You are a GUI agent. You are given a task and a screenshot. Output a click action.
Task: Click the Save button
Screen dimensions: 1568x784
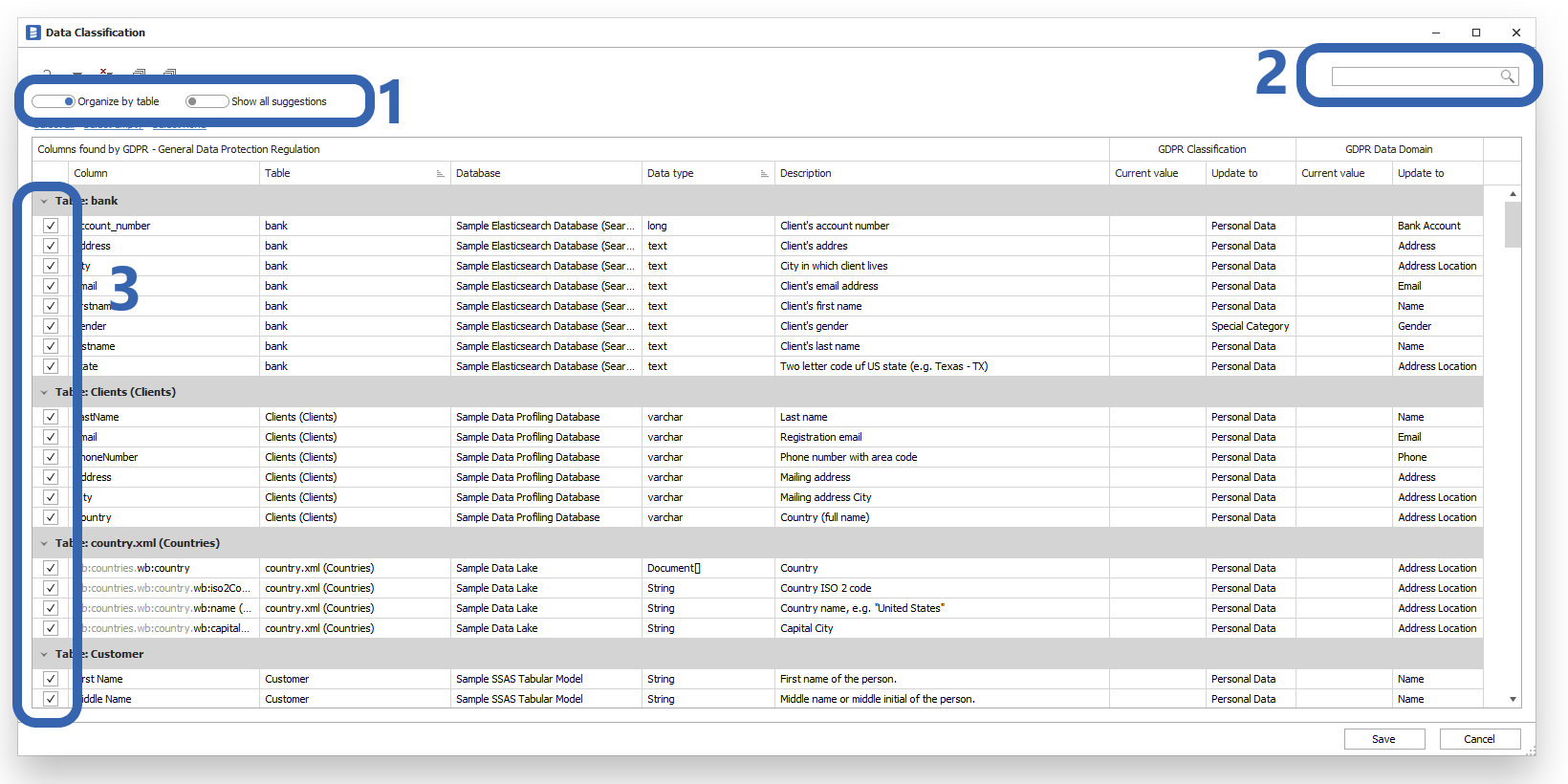click(1383, 739)
